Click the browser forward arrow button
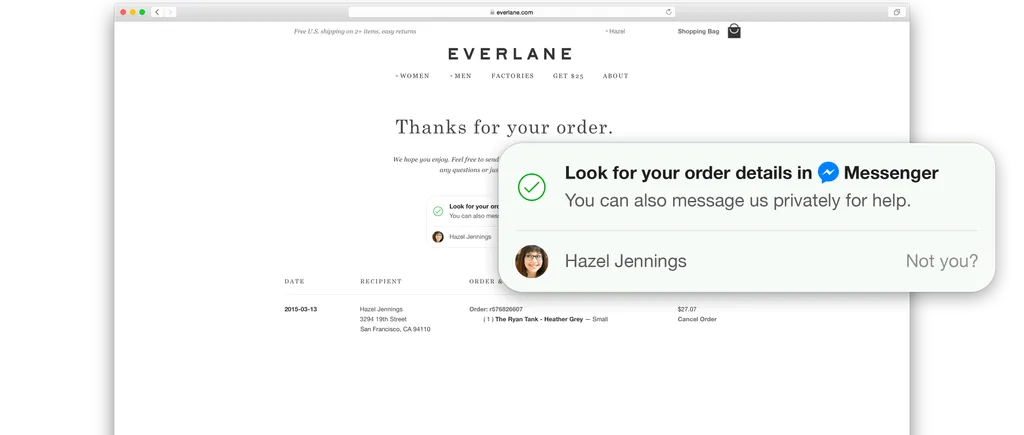 click(170, 12)
